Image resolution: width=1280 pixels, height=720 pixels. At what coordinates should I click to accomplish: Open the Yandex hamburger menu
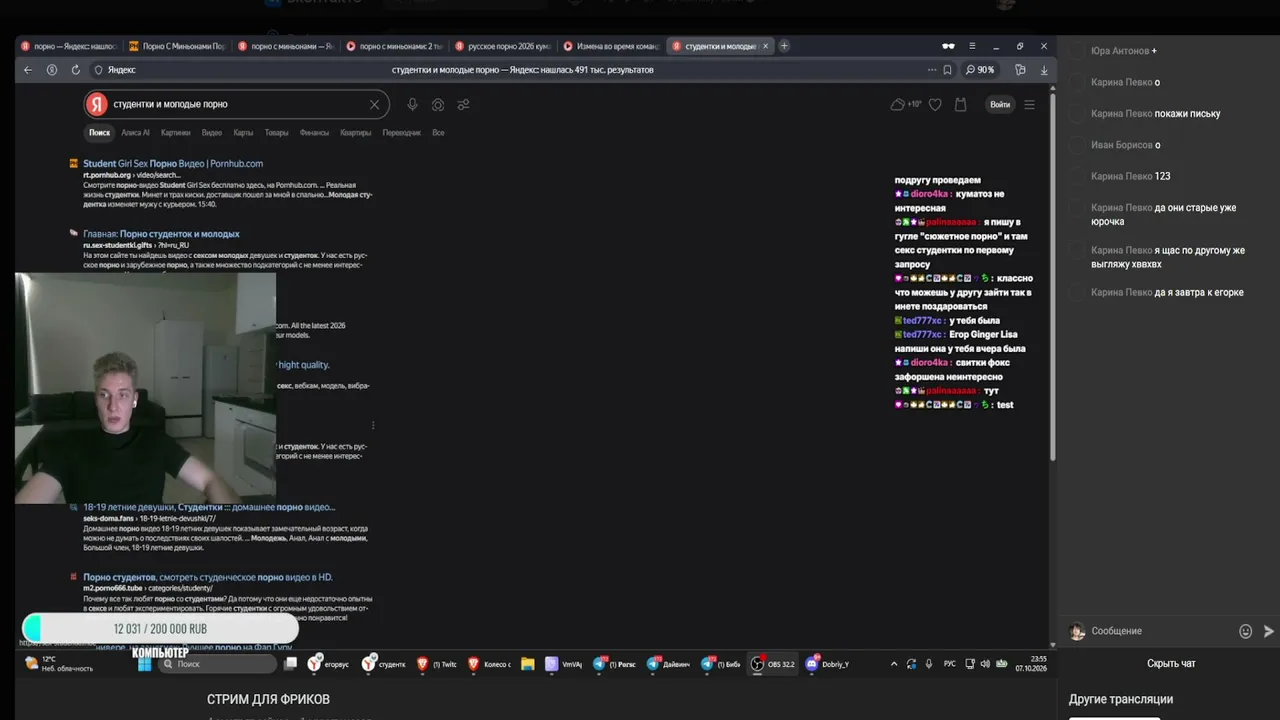[x=1029, y=104]
